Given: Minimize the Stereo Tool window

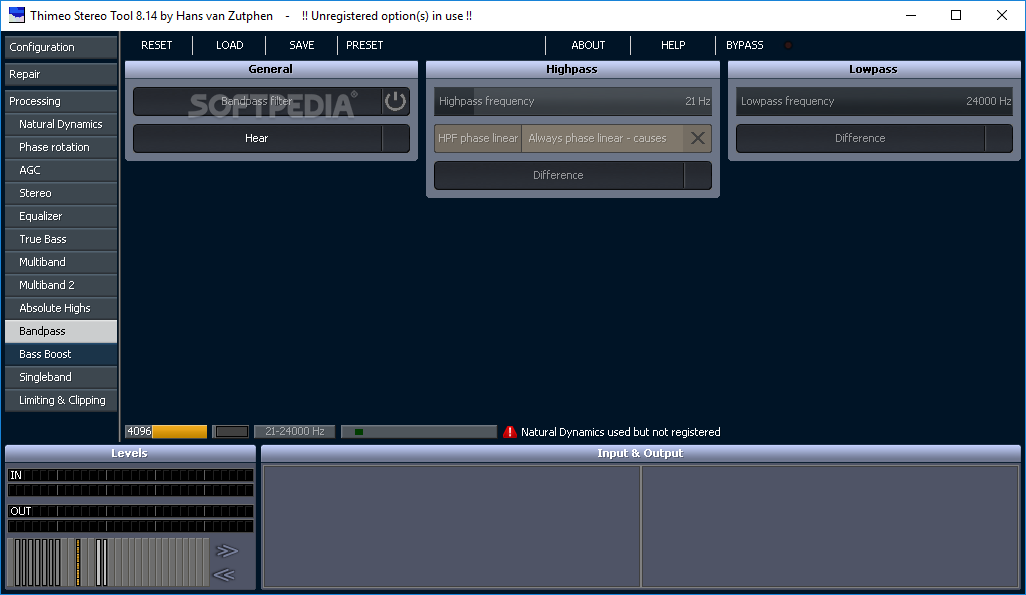Looking at the screenshot, I should point(911,15).
